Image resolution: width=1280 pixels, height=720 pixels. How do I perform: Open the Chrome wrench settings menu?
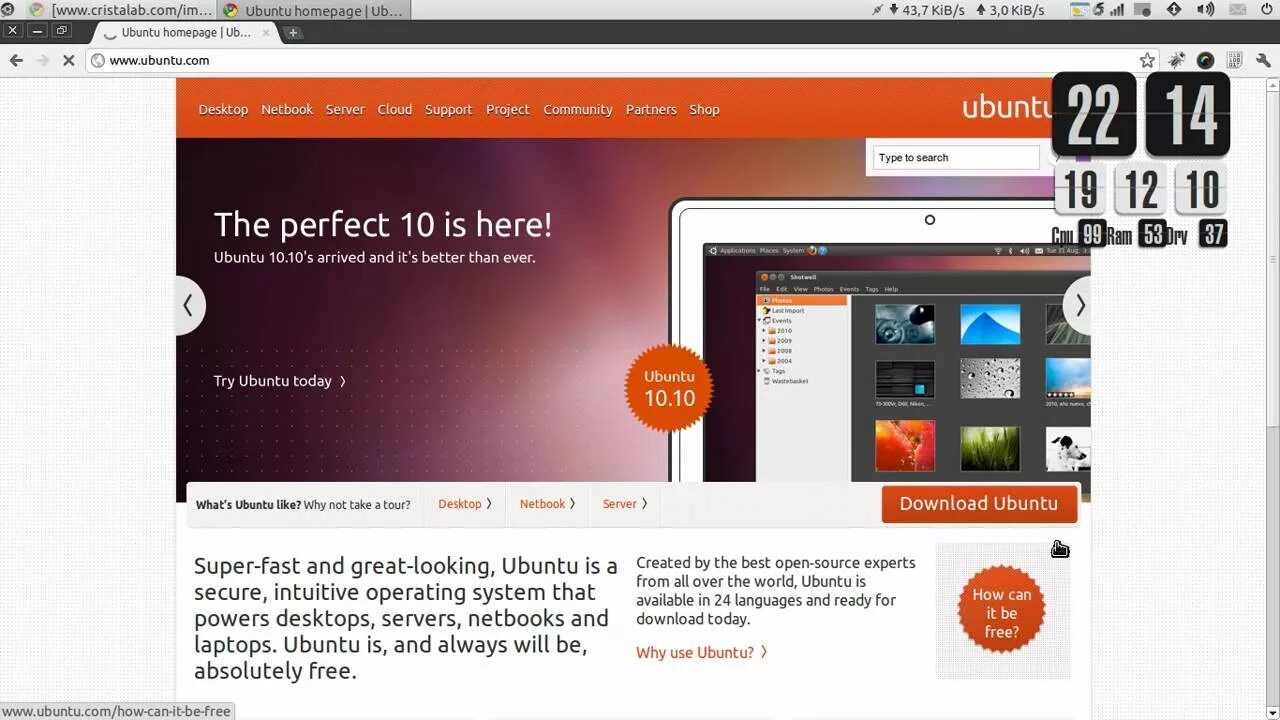(x=1263, y=60)
